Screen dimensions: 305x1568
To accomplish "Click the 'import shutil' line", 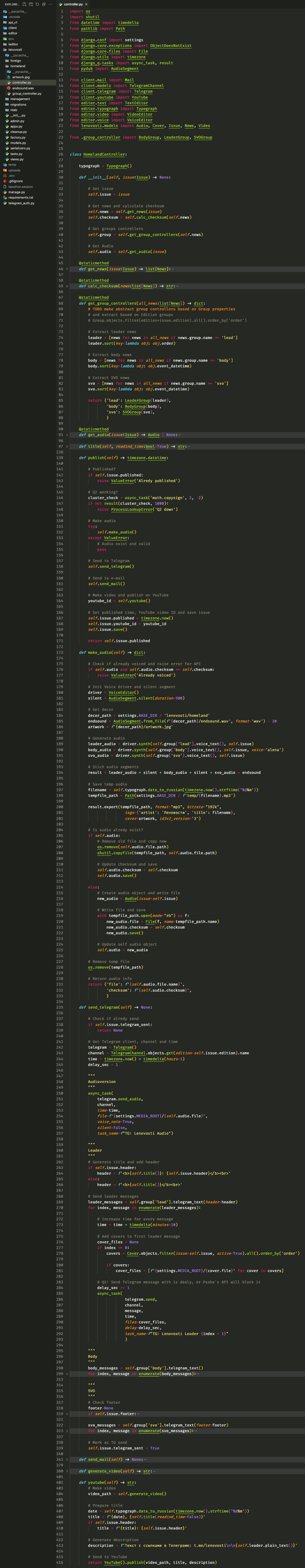I will tap(84, 17).
